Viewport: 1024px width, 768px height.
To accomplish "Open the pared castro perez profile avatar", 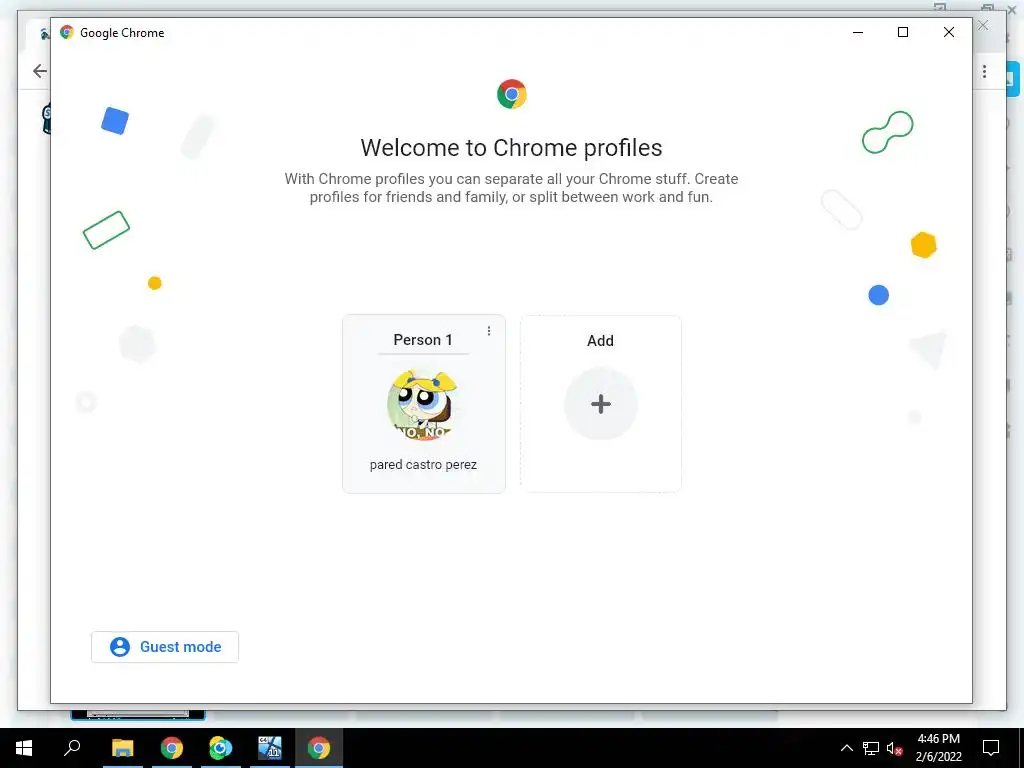I will [422, 405].
